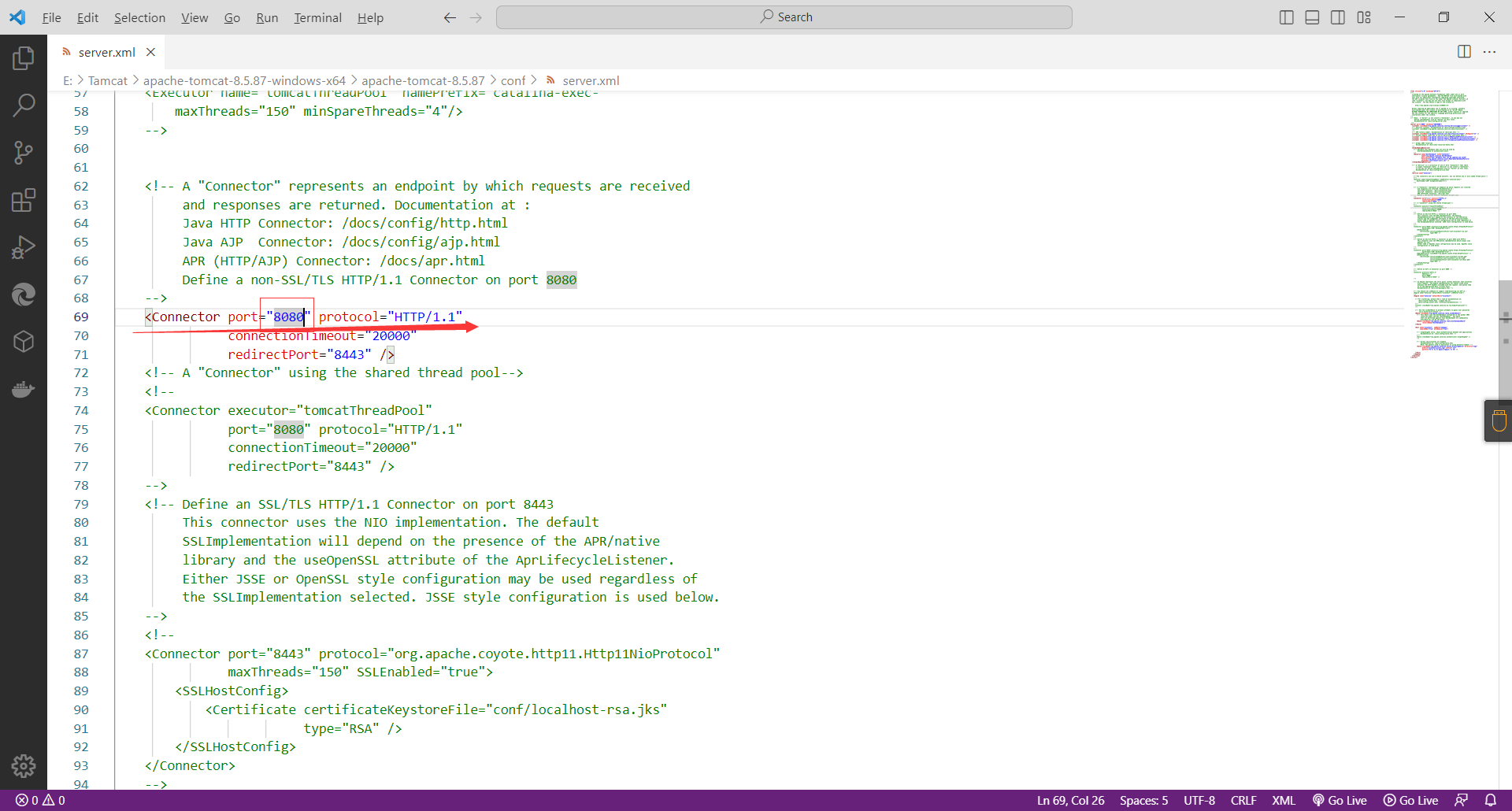
Task: Open Source Control view
Action: pyautogui.click(x=24, y=153)
